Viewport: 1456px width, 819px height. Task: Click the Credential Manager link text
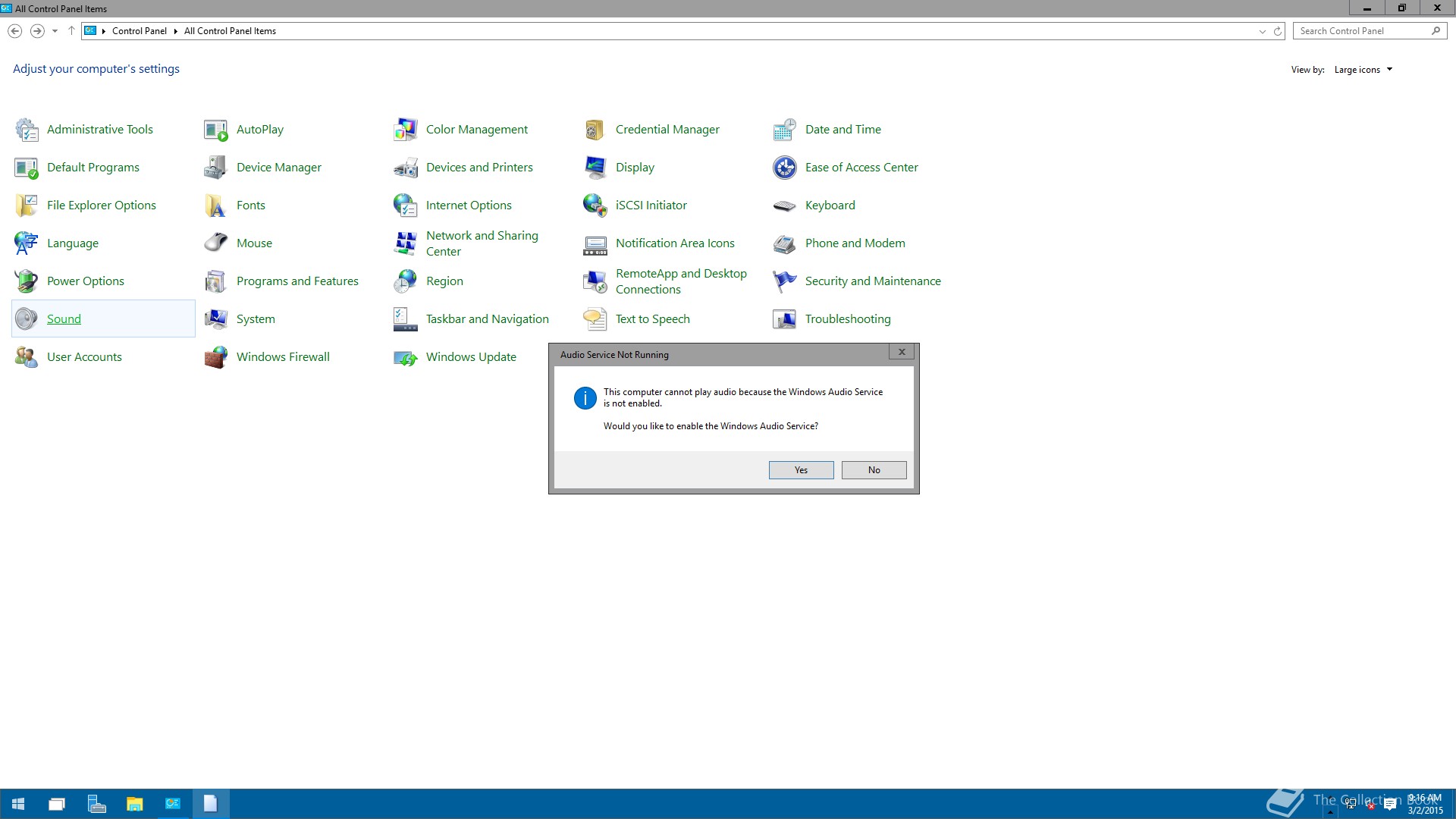(x=667, y=130)
